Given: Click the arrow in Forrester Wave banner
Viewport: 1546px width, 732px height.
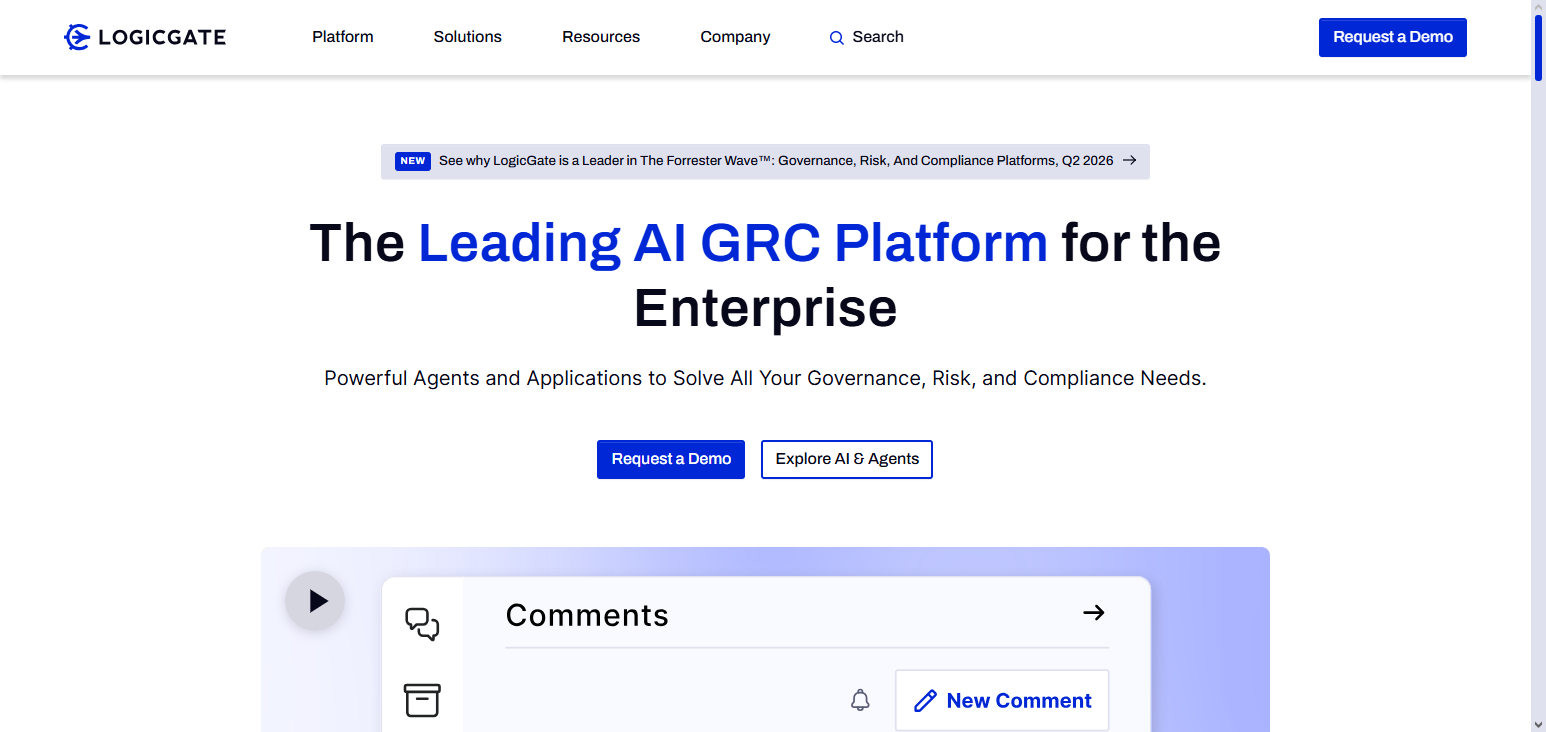Looking at the screenshot, I should pos(1129,160).
